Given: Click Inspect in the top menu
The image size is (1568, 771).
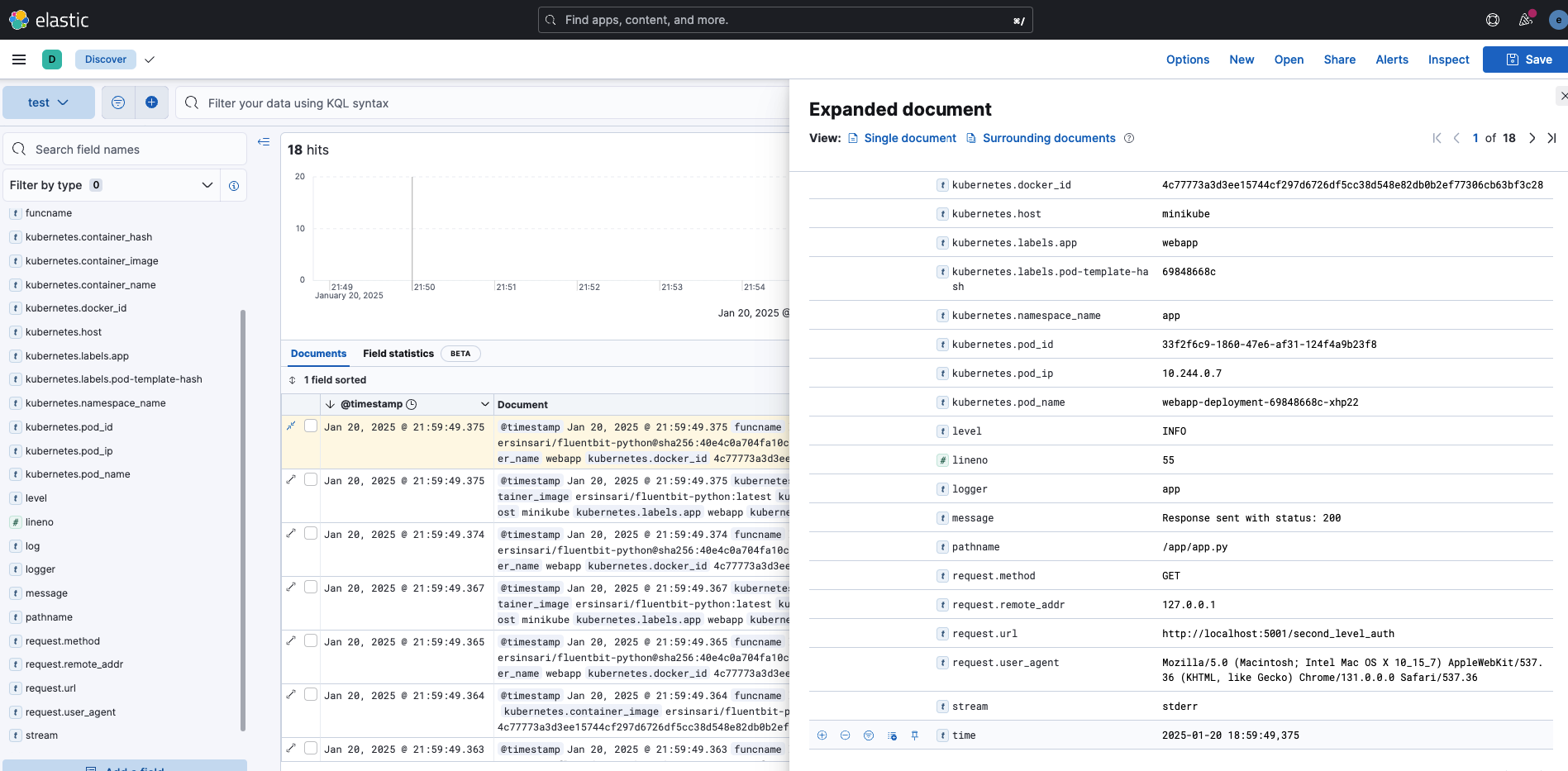Looking at the screenshot, I should (1449, 59).
